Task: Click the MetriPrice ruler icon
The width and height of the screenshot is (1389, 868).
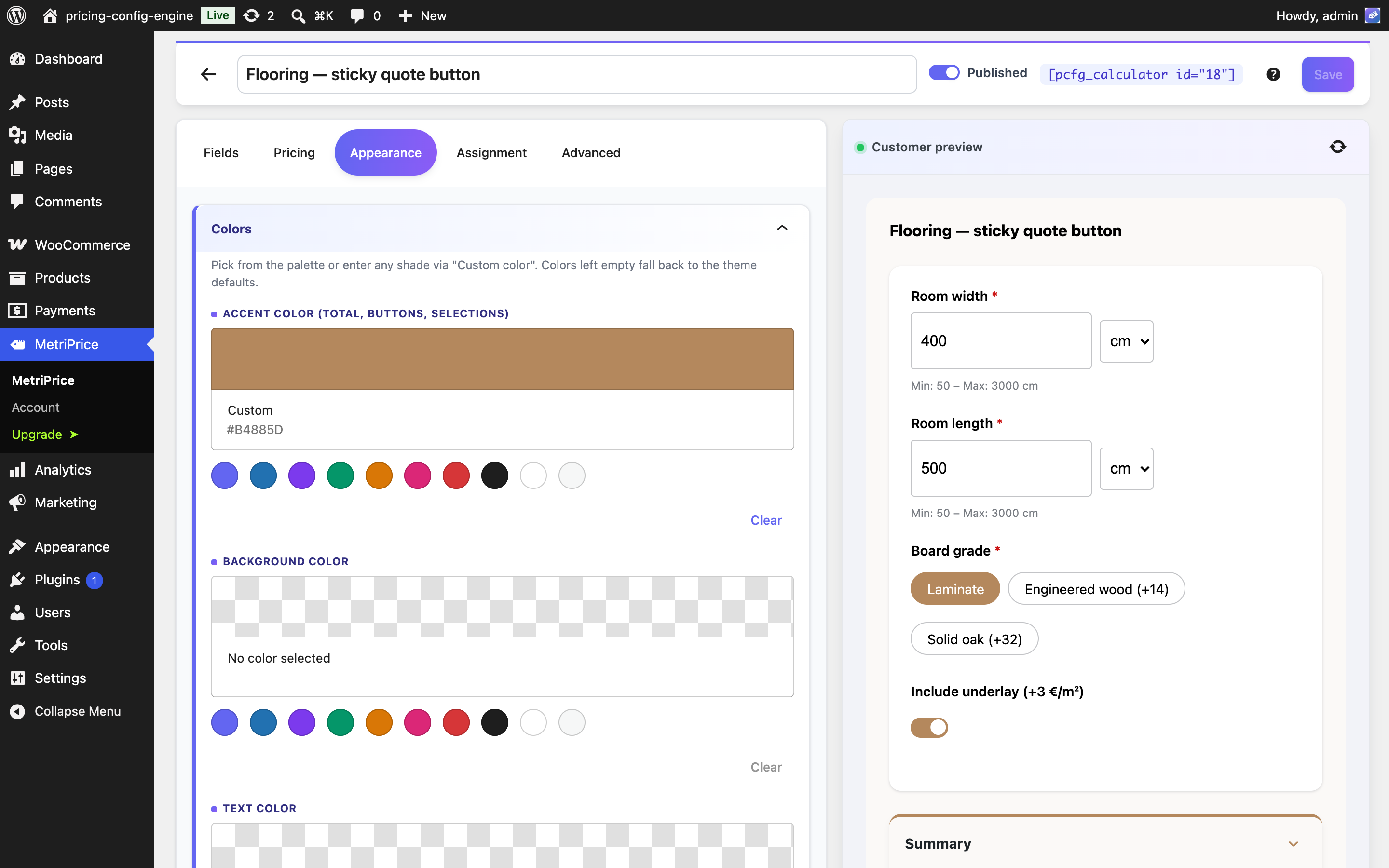Action: click(17, 344)
